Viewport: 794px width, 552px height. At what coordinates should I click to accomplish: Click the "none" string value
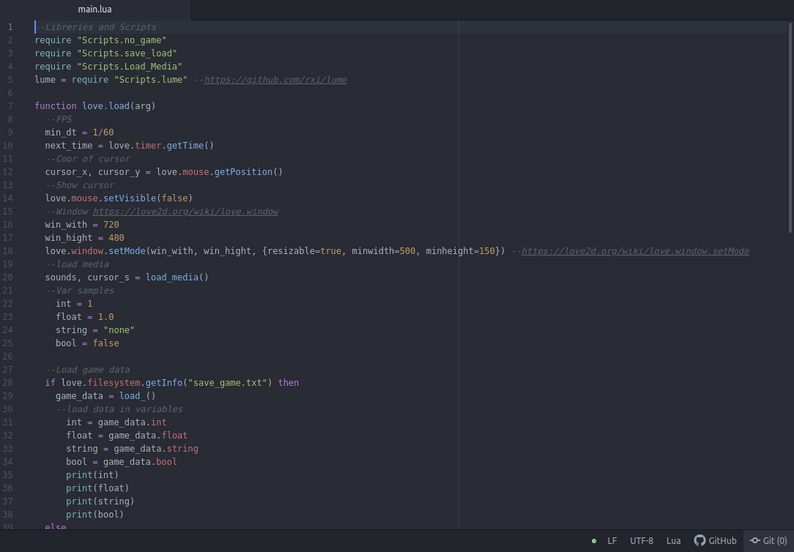pyautogui.click(x=119, y=330)
